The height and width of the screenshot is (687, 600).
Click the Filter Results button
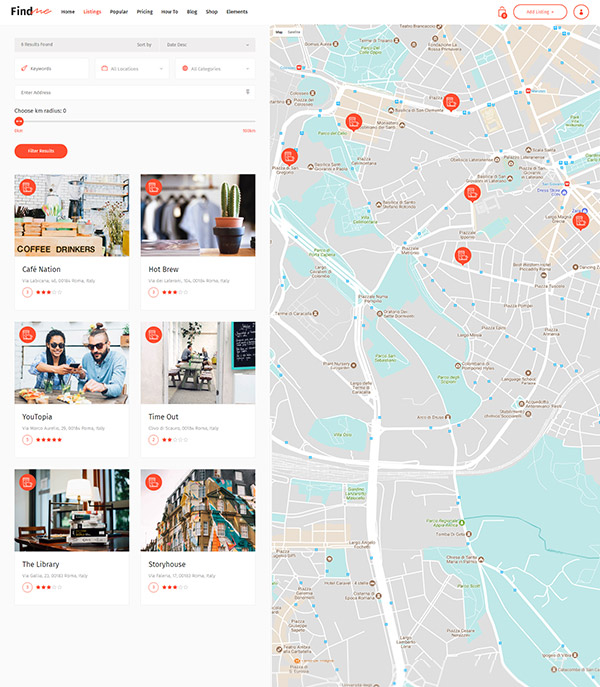coord(41,150)
